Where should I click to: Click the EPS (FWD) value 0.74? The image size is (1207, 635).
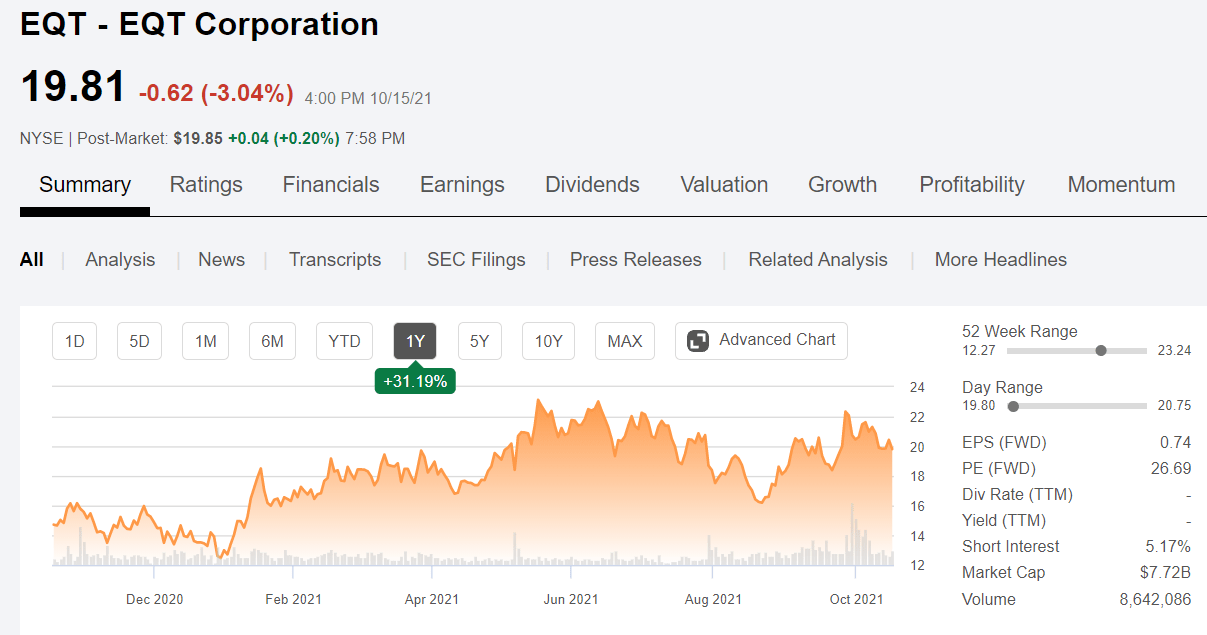1177,442
